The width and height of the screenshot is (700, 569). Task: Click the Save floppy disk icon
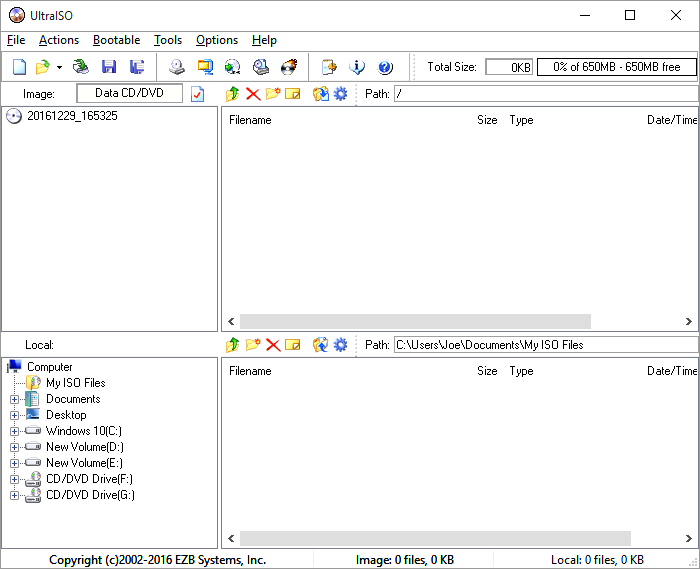109,67
